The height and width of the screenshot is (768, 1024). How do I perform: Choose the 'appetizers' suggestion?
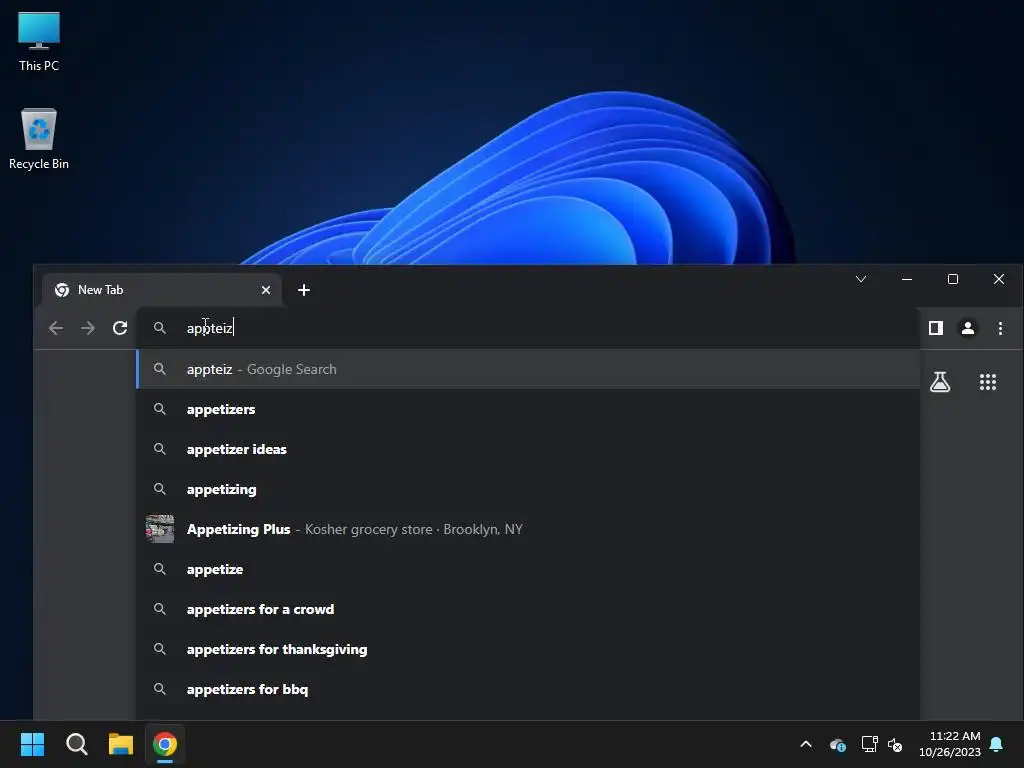click(528, 409)
